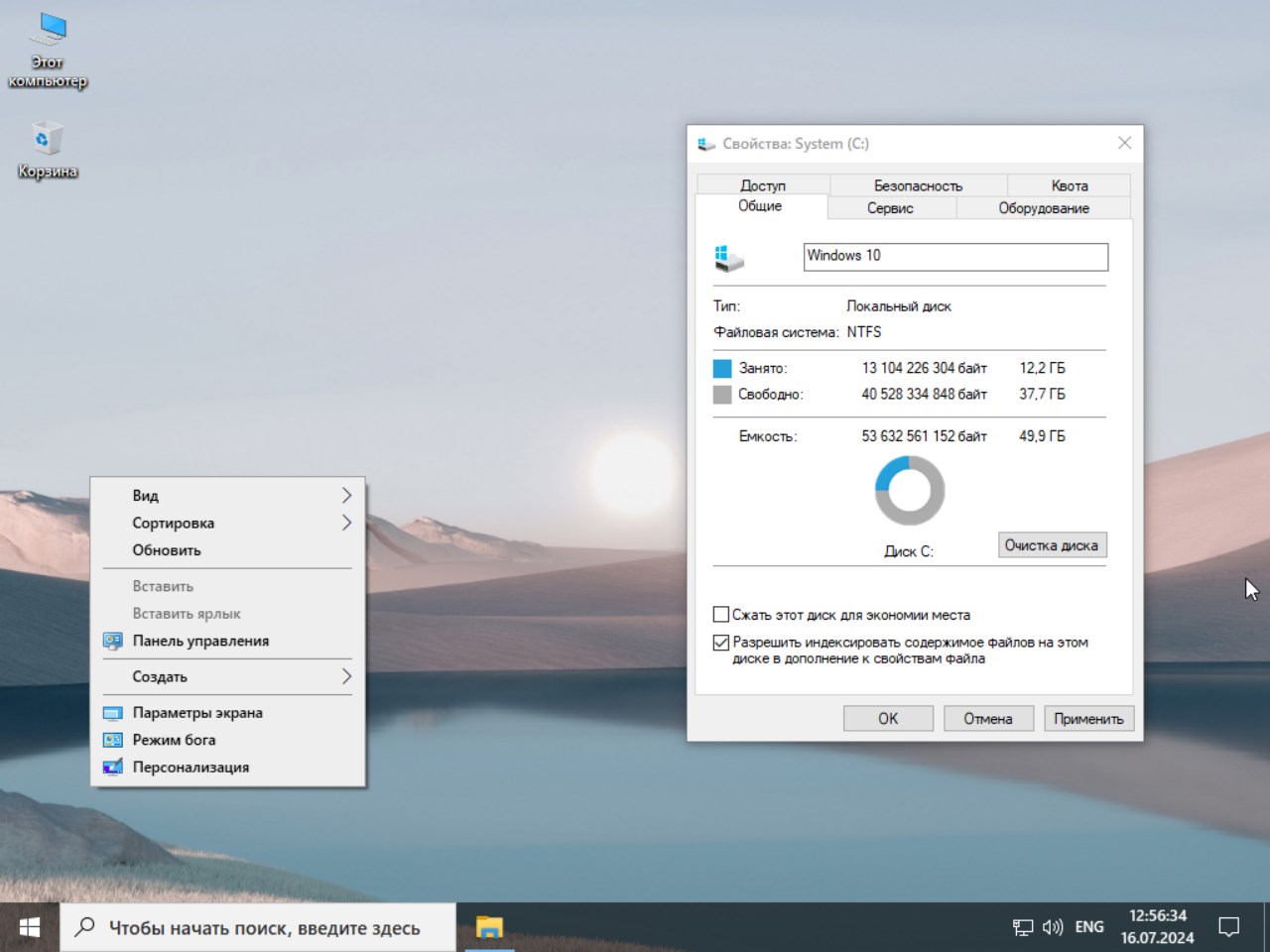Click the '37,7 ГБ' free size text
Viewport: 1270px width, 952px height.
1043,394
